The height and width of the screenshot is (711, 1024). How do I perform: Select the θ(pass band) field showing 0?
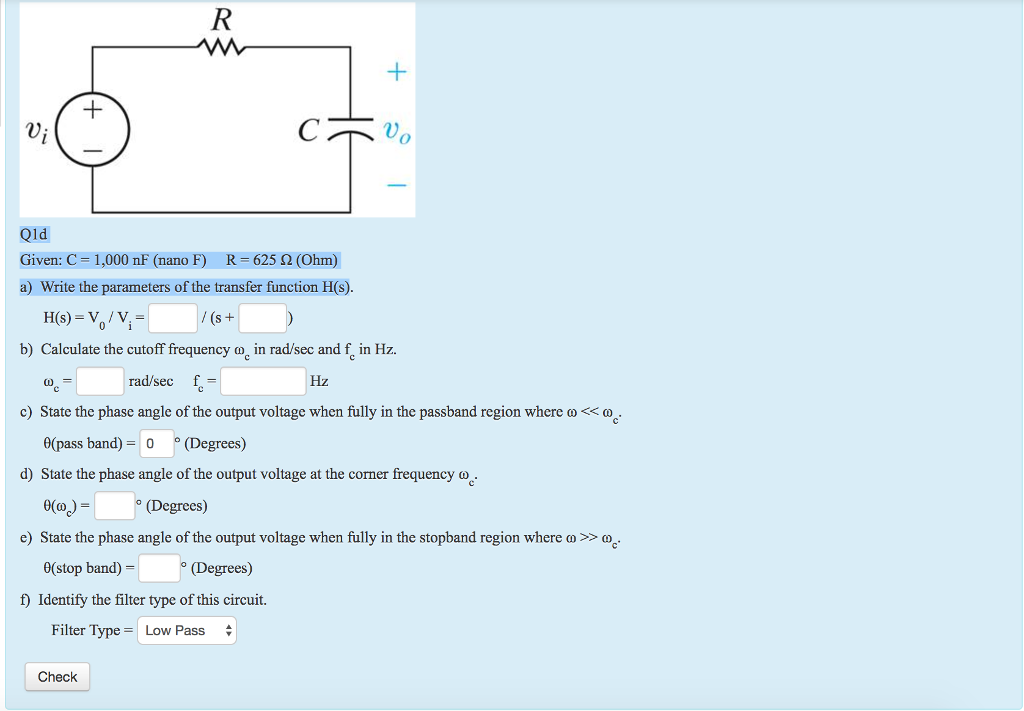(x=156, y=443)
